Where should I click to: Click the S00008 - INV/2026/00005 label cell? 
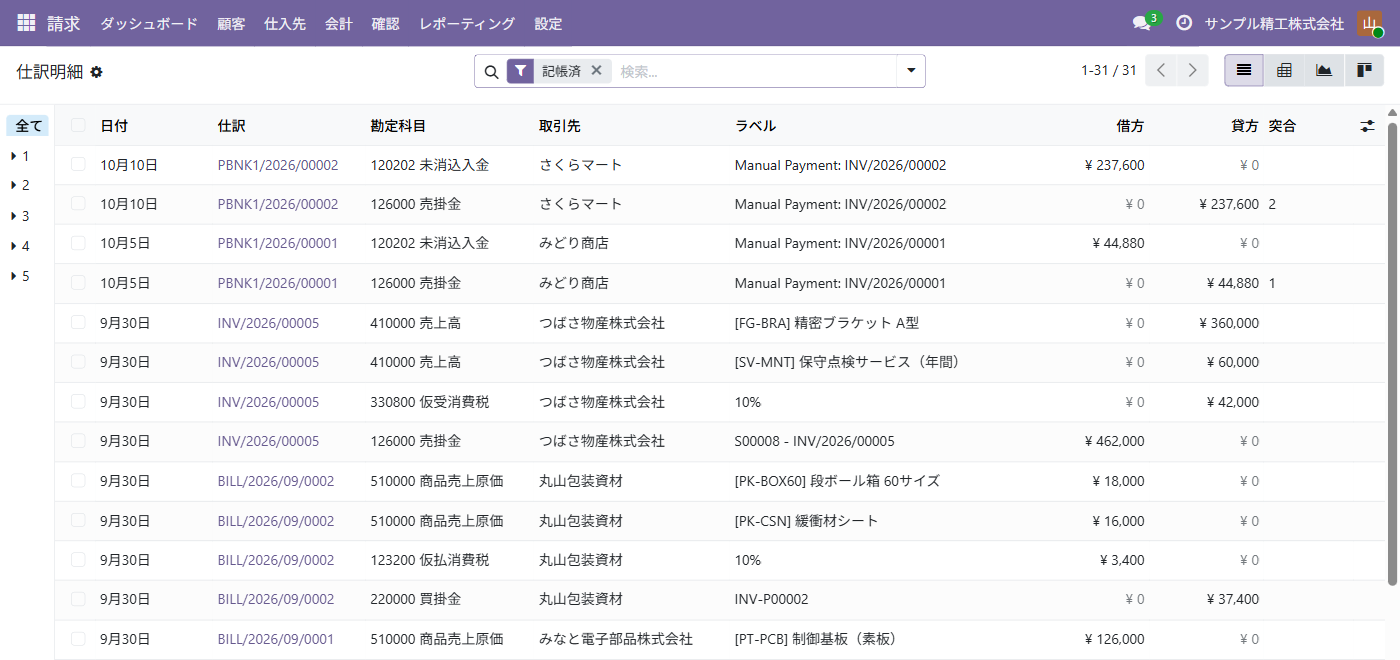pyautogui.click(x=814, y=441)
